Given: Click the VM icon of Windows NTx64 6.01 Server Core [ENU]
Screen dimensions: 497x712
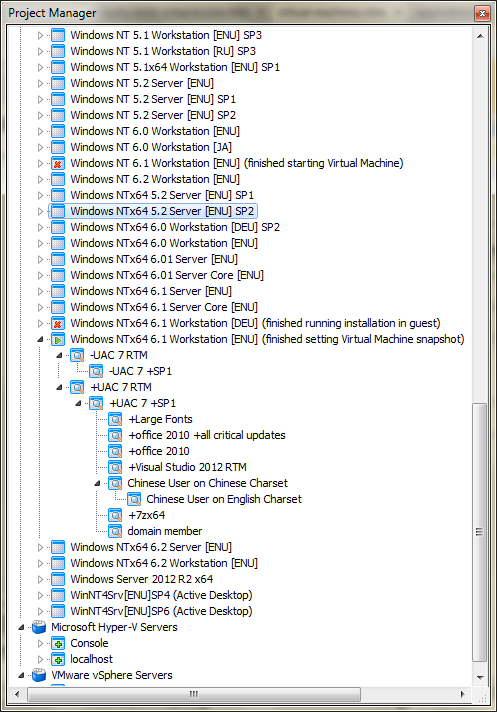Looking at the screenshot, I should tap(58, 275).
